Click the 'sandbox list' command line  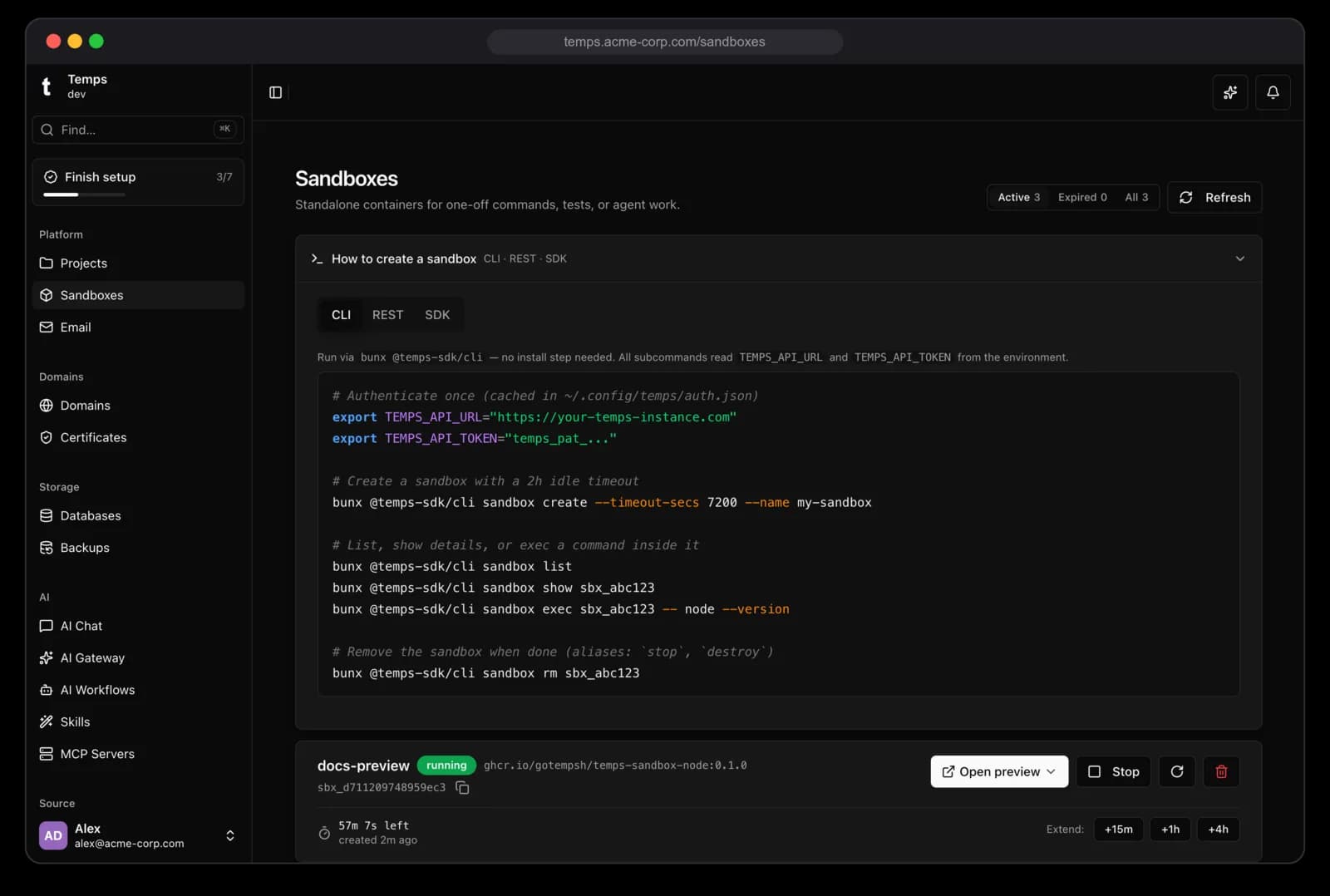pos(451,567)
